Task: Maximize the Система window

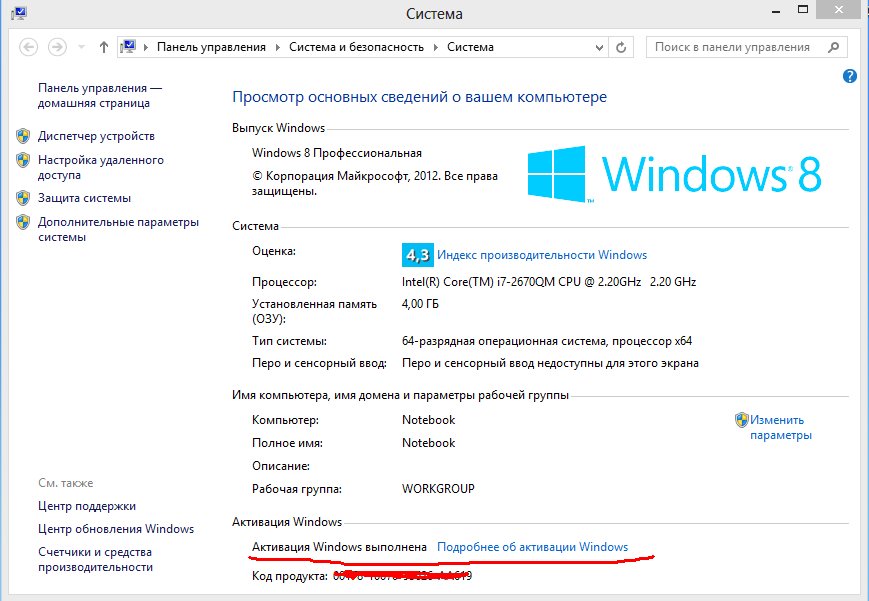Action: 802,9
